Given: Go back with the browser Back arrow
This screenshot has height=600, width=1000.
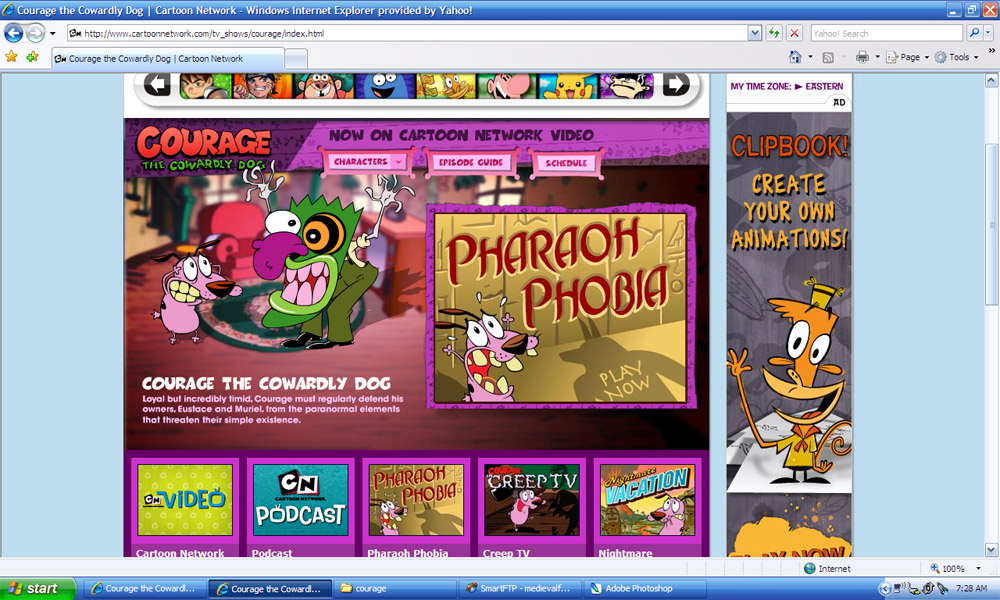Looking at the screenshot, I should click(x=13, y=33).
